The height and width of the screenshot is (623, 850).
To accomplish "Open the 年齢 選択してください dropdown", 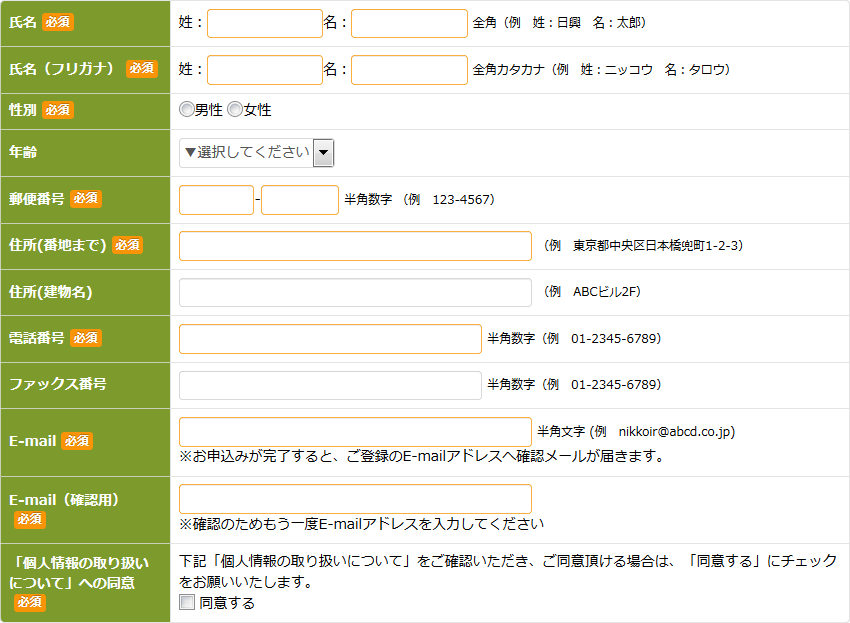I will point(256,153).
